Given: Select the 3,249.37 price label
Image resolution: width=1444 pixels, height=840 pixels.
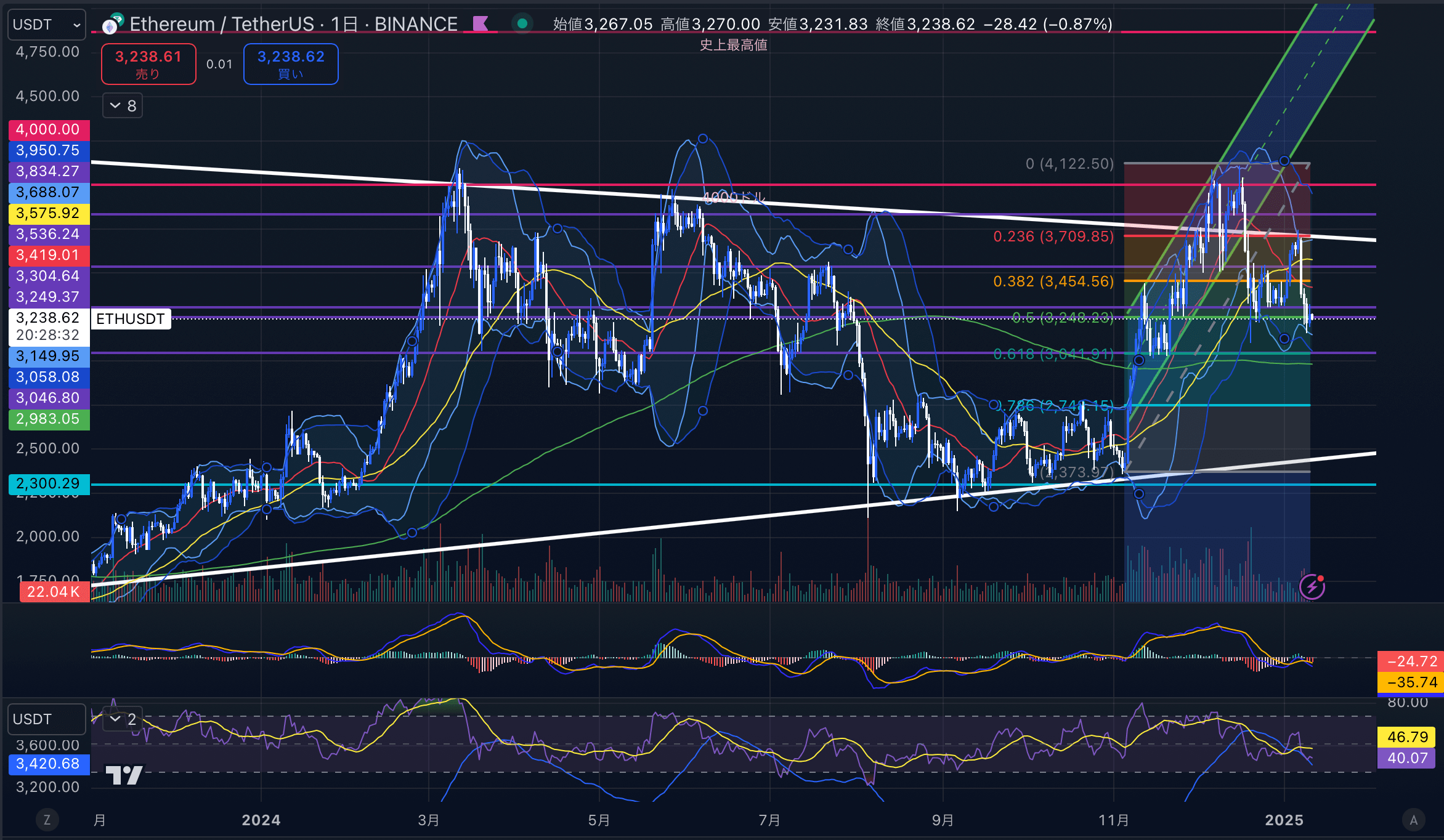Looking at the screenshot, I should [49, 297].
